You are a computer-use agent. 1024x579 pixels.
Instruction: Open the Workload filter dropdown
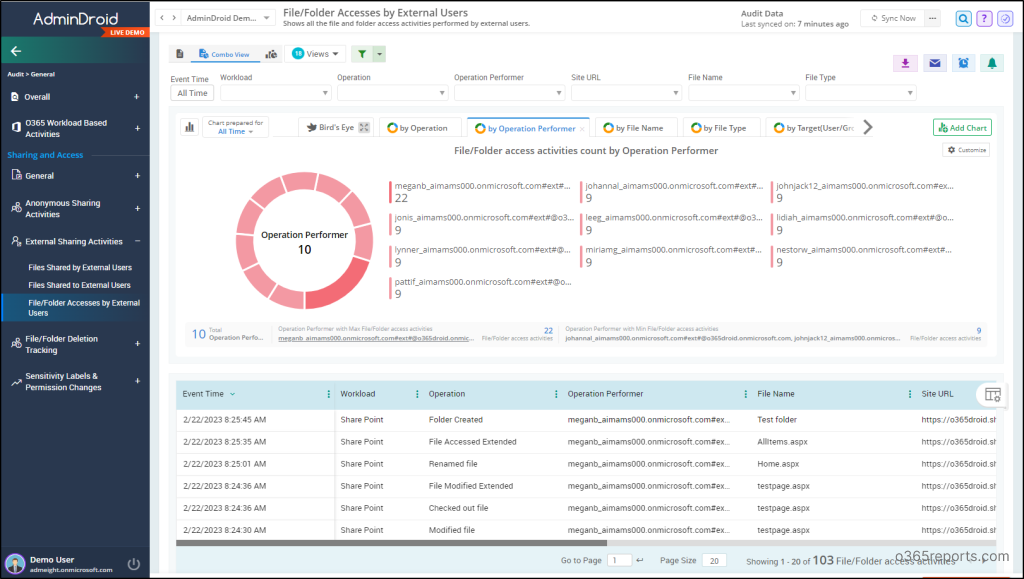click(x=276, y=93)
